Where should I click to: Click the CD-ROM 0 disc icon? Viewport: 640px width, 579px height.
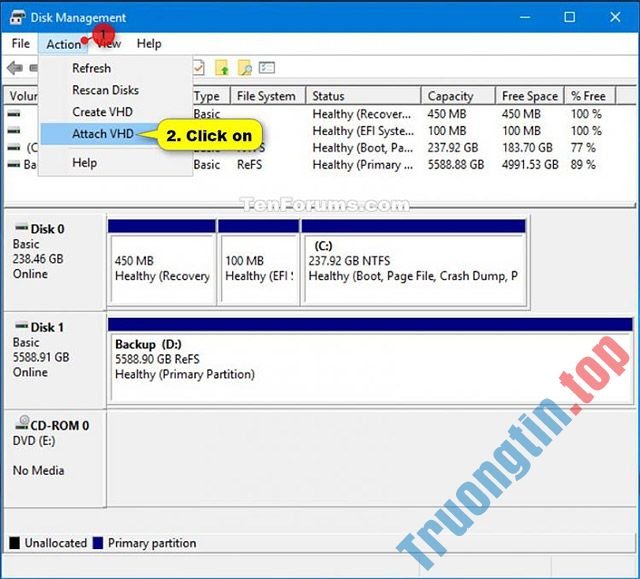point(22,423)
